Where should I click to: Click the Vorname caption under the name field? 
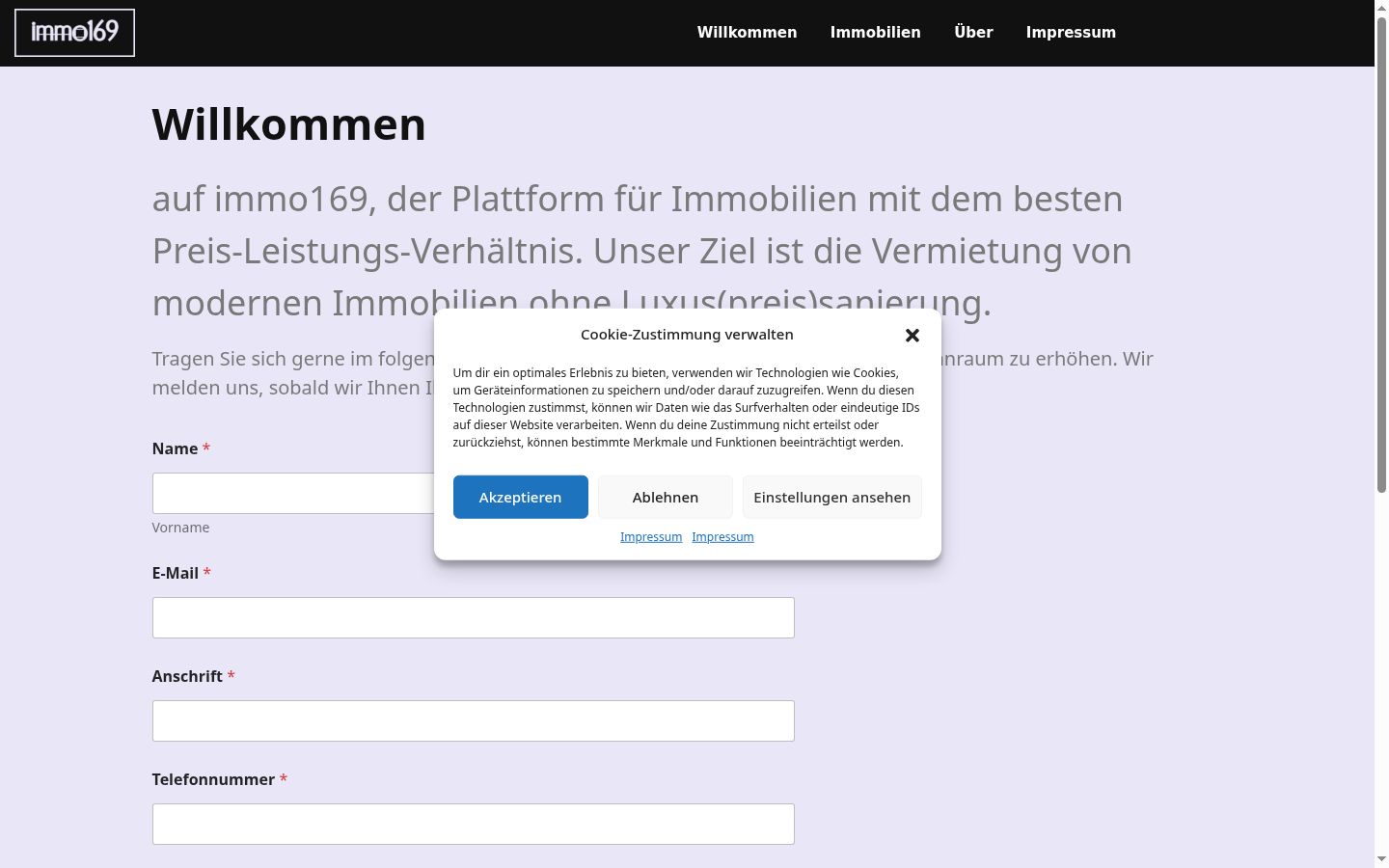click(x=180, y=528)
